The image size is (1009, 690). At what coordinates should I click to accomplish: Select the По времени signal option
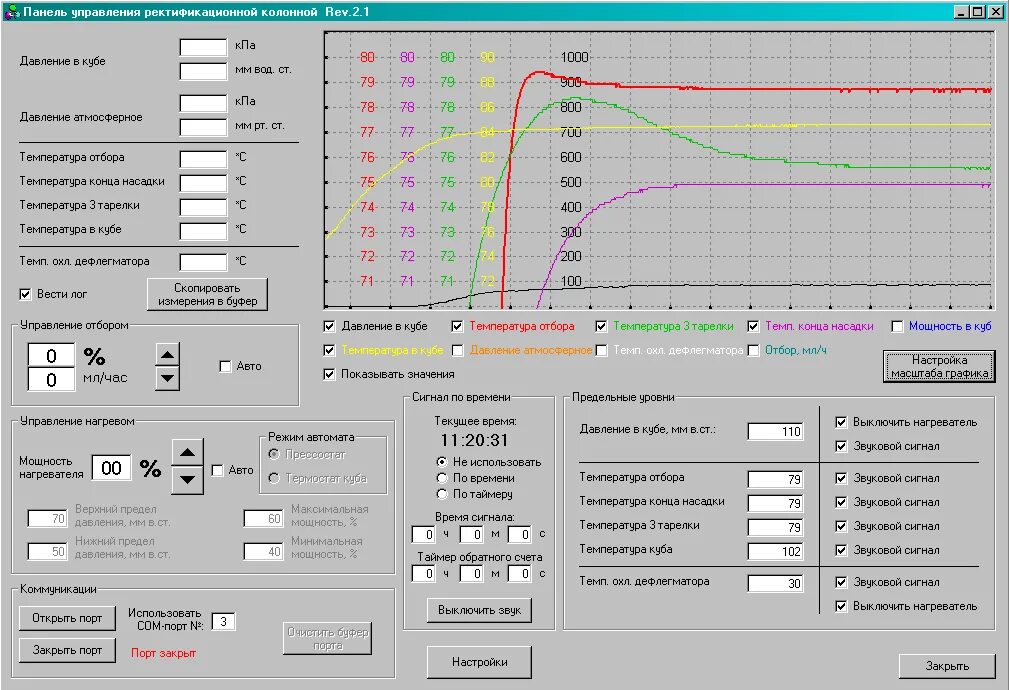441,478
